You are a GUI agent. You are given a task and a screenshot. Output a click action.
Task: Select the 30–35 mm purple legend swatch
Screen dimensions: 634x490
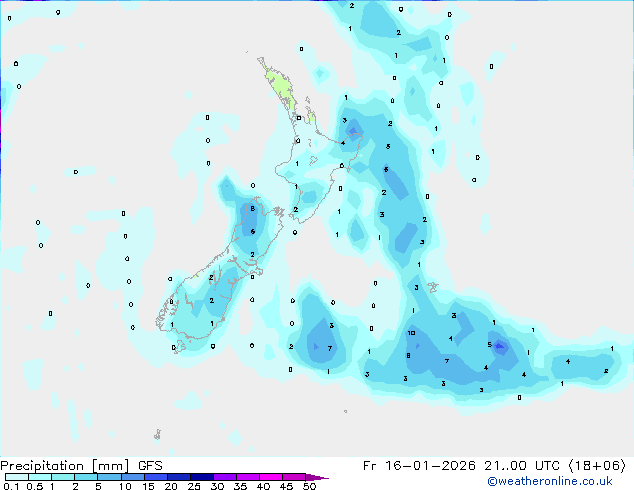pyautogui.click(x=225, y=477)
